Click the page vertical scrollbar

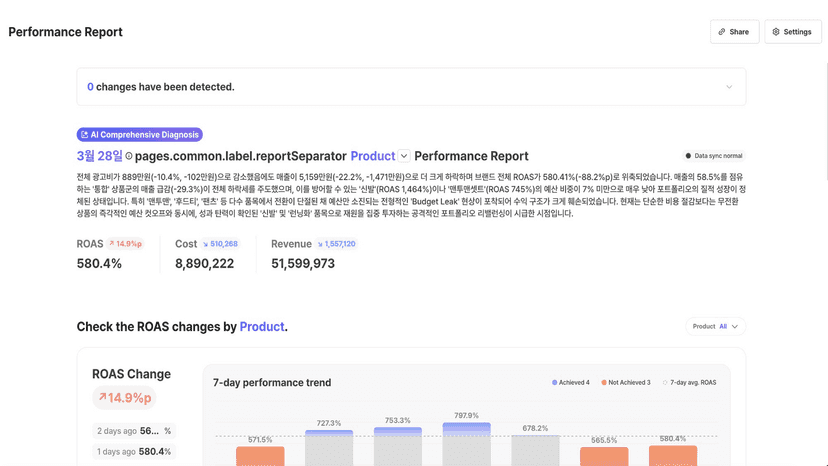pyautogui.click(x=825, y=122)
